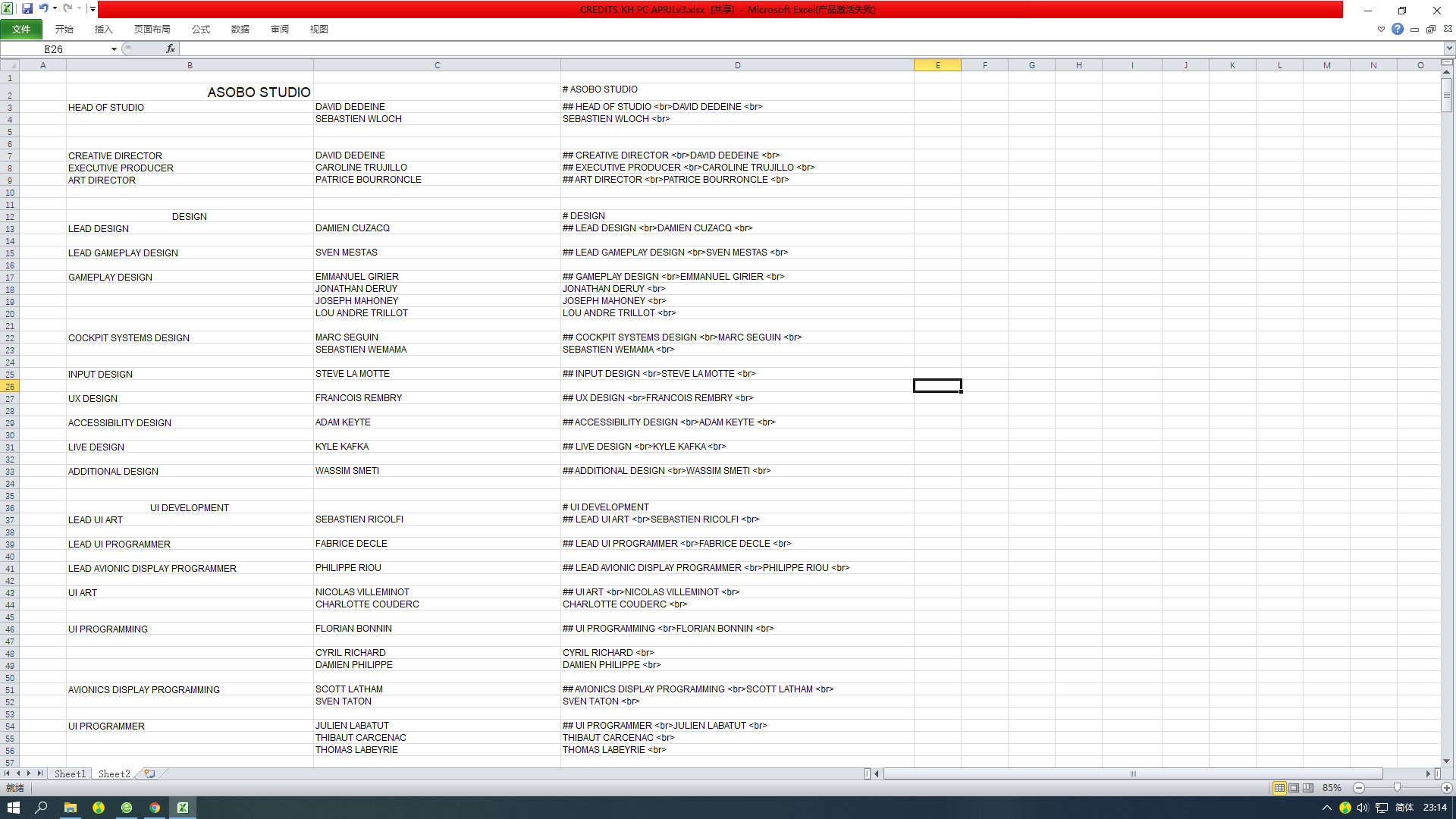1456x819 pixels.
Task: Click the 85% zoom level button
Action: (x=1332, y=788)
